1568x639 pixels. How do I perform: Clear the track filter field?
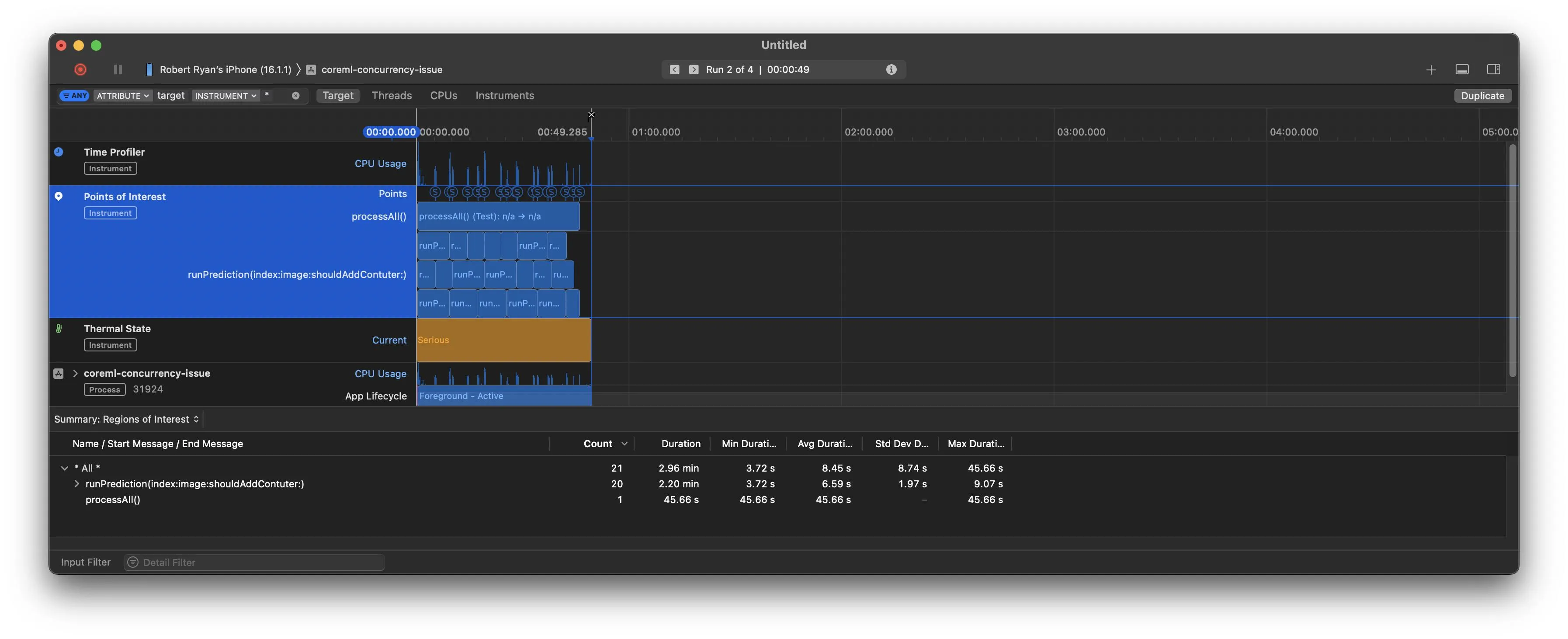pos(296,96)
